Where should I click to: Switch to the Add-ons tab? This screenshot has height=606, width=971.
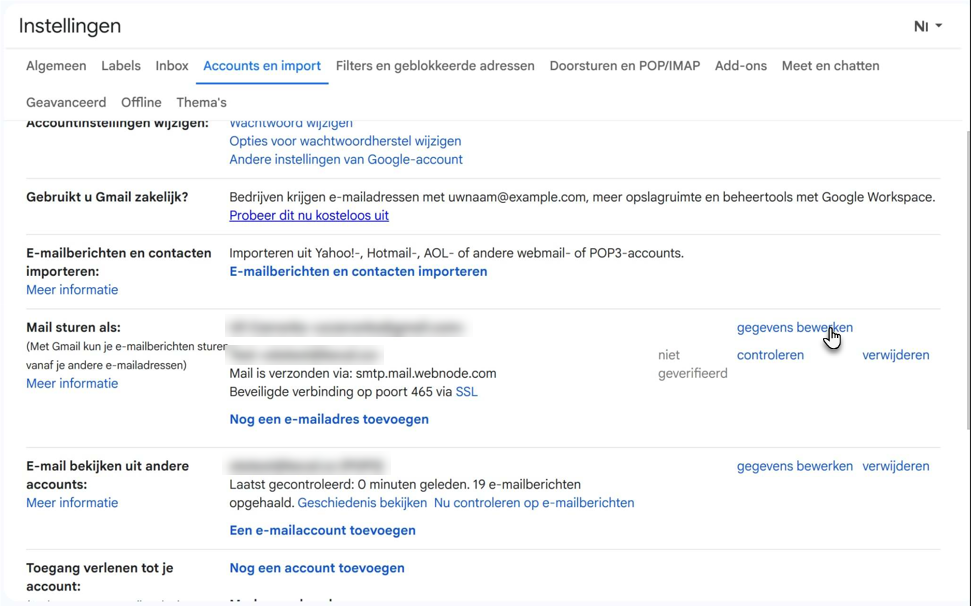[741, 66]
